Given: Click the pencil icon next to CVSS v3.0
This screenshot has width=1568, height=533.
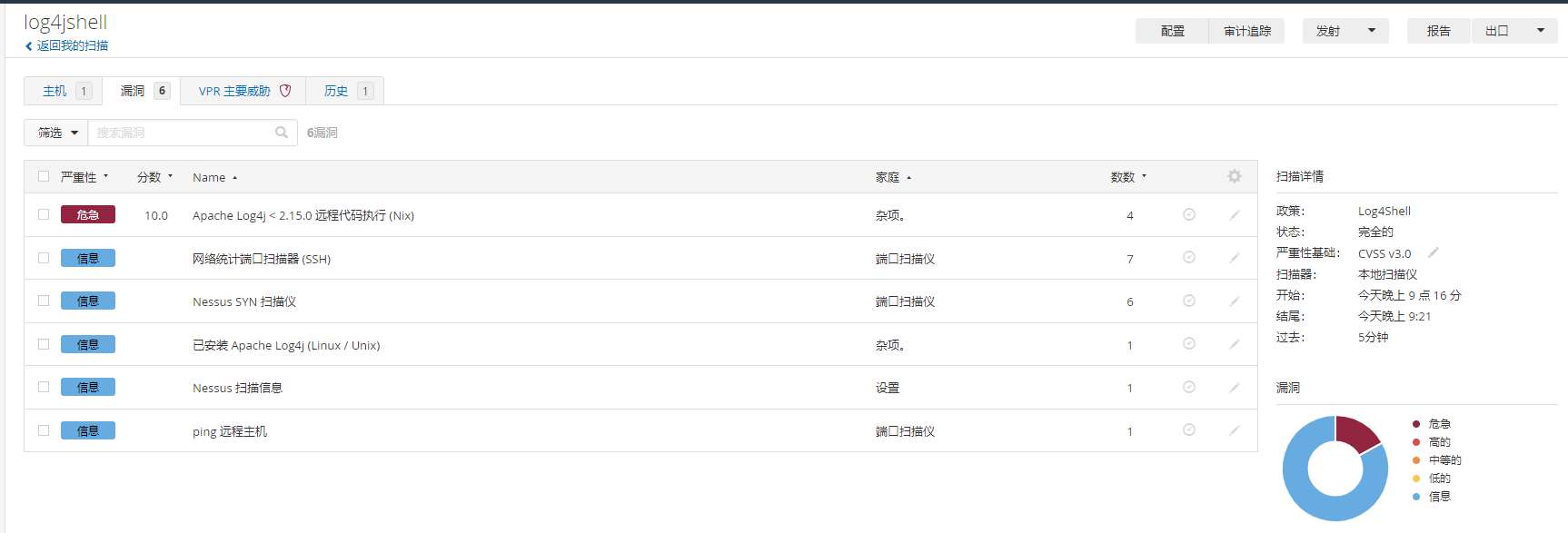Looking at the screenshot, I should pyautogui.click(x=1434, y=252).
